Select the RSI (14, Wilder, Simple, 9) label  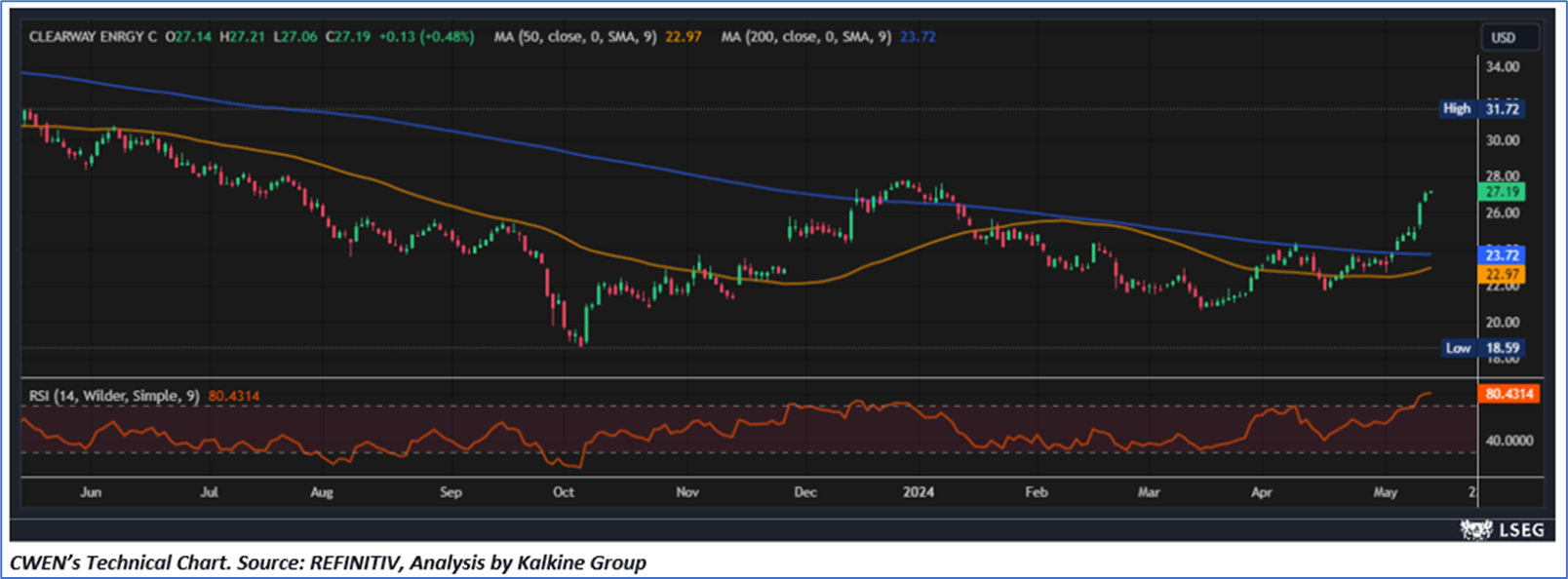114,396
